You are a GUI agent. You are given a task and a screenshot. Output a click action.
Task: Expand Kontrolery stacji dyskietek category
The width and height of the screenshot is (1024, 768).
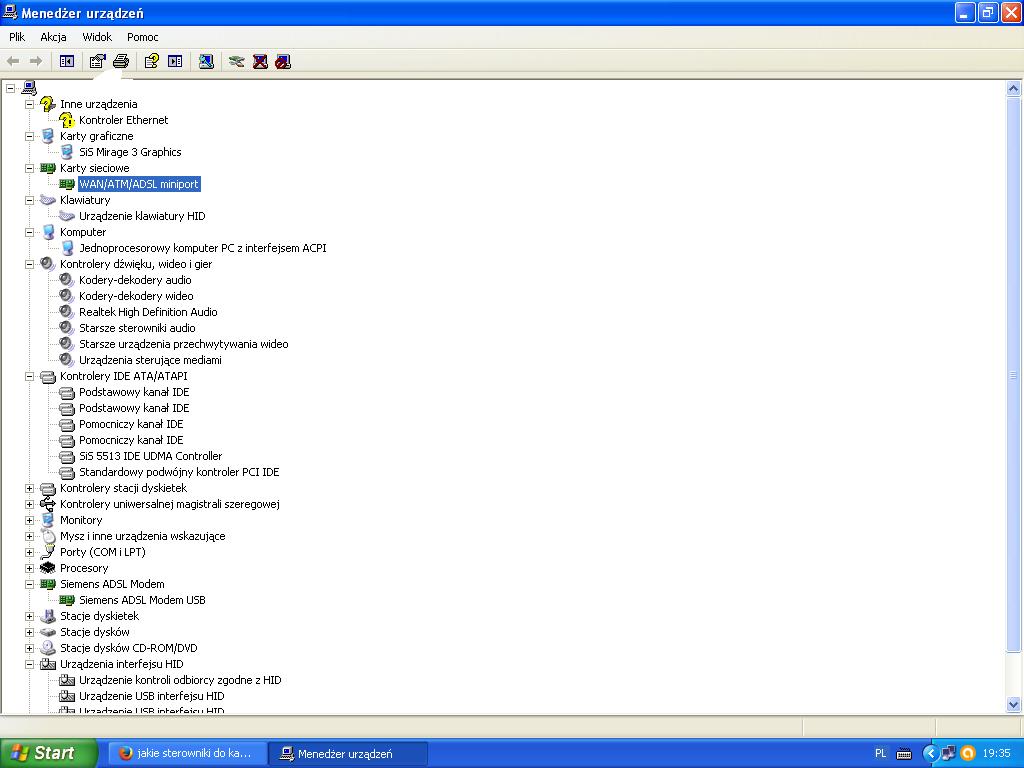tap(29, 488)
